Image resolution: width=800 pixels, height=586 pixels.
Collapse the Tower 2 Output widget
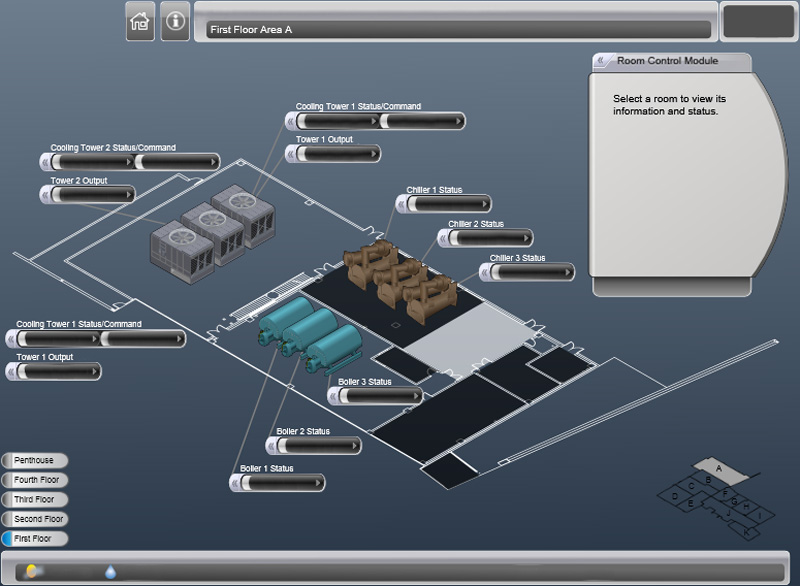[x=45, y=194]
